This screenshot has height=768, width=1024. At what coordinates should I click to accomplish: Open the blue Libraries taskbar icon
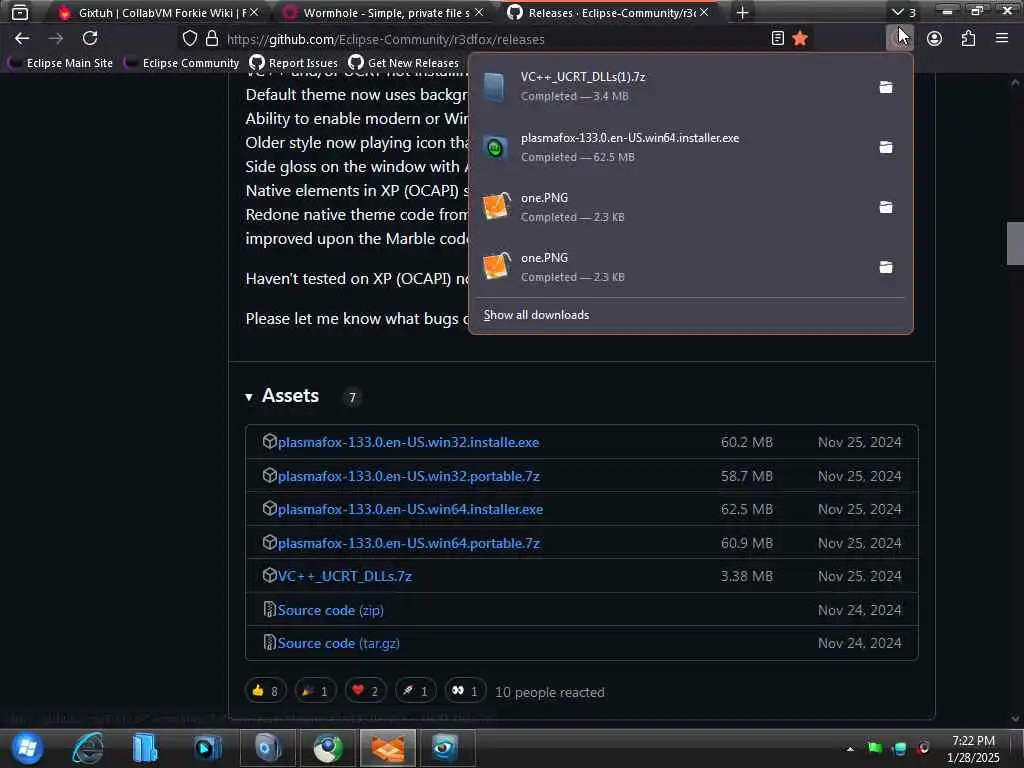[145, 748]
